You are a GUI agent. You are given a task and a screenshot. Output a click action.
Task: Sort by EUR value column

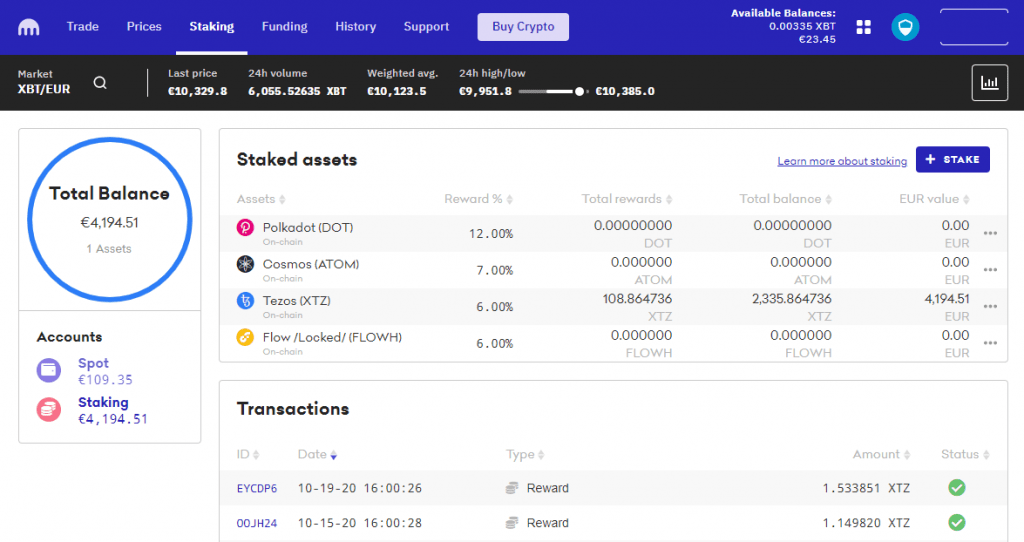tap(935, 199)
